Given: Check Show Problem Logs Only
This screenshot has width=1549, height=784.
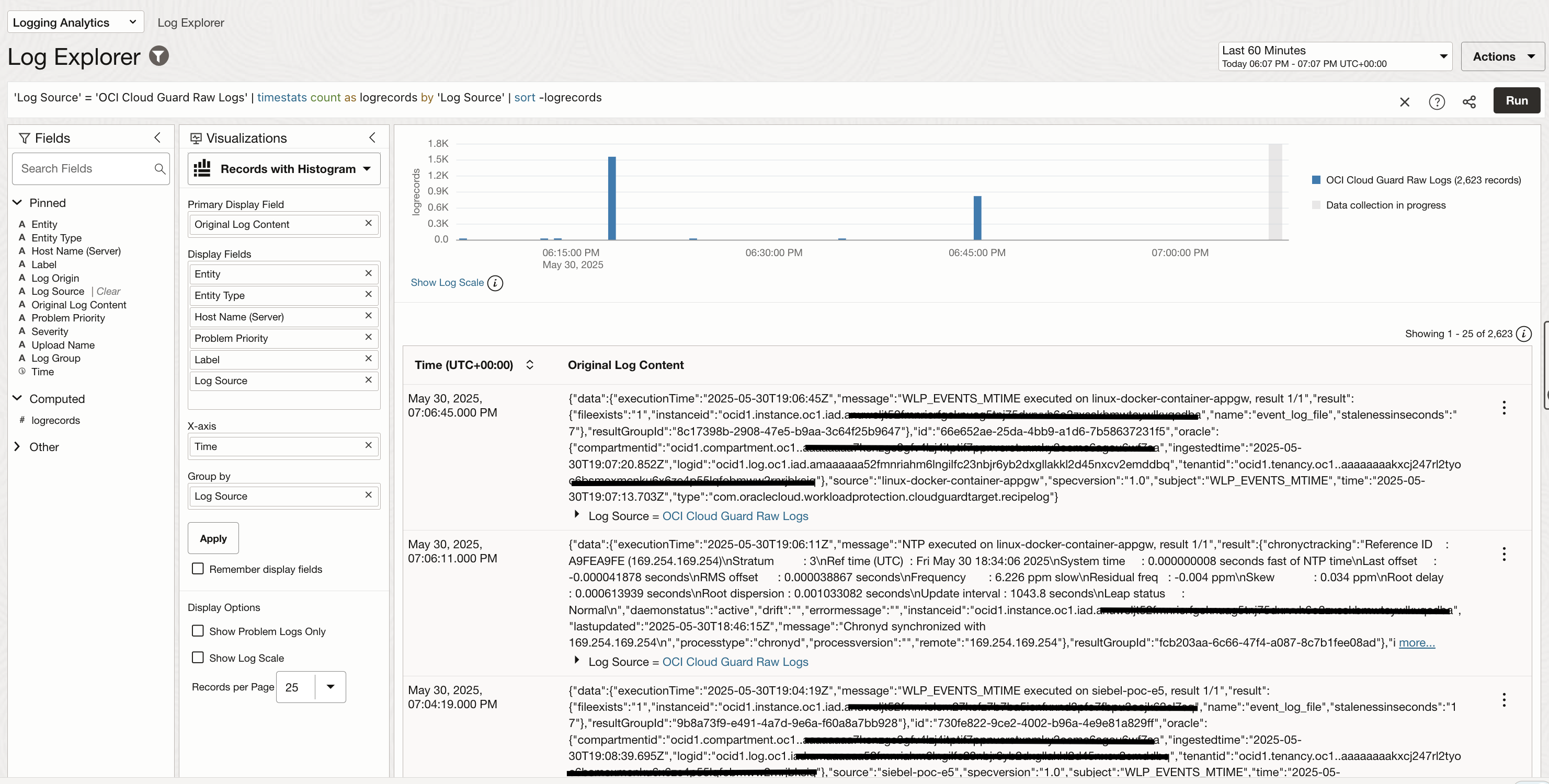Looking at the screenshot, I should click(x=197, y=631).
